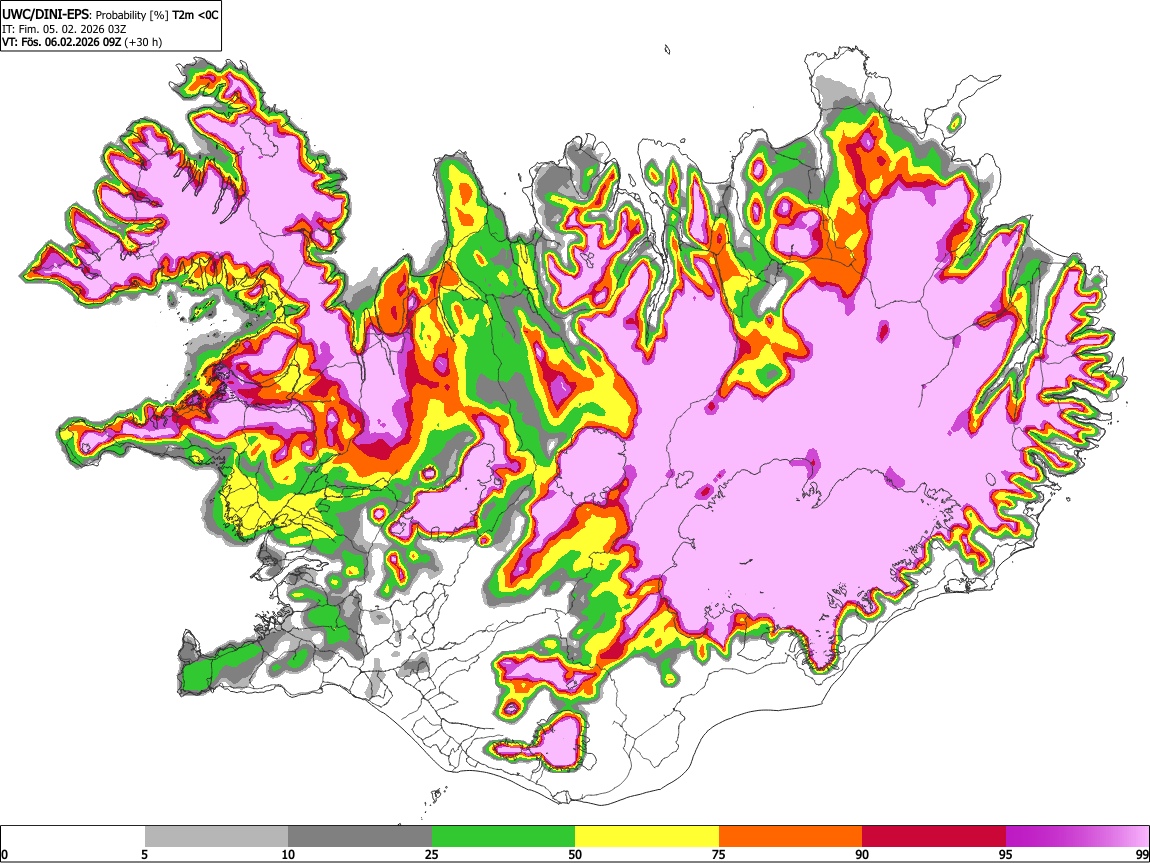Click the green 25–50% legend swatch
This screenshot has width=1150, height=863.
click(x=503, y=836)
